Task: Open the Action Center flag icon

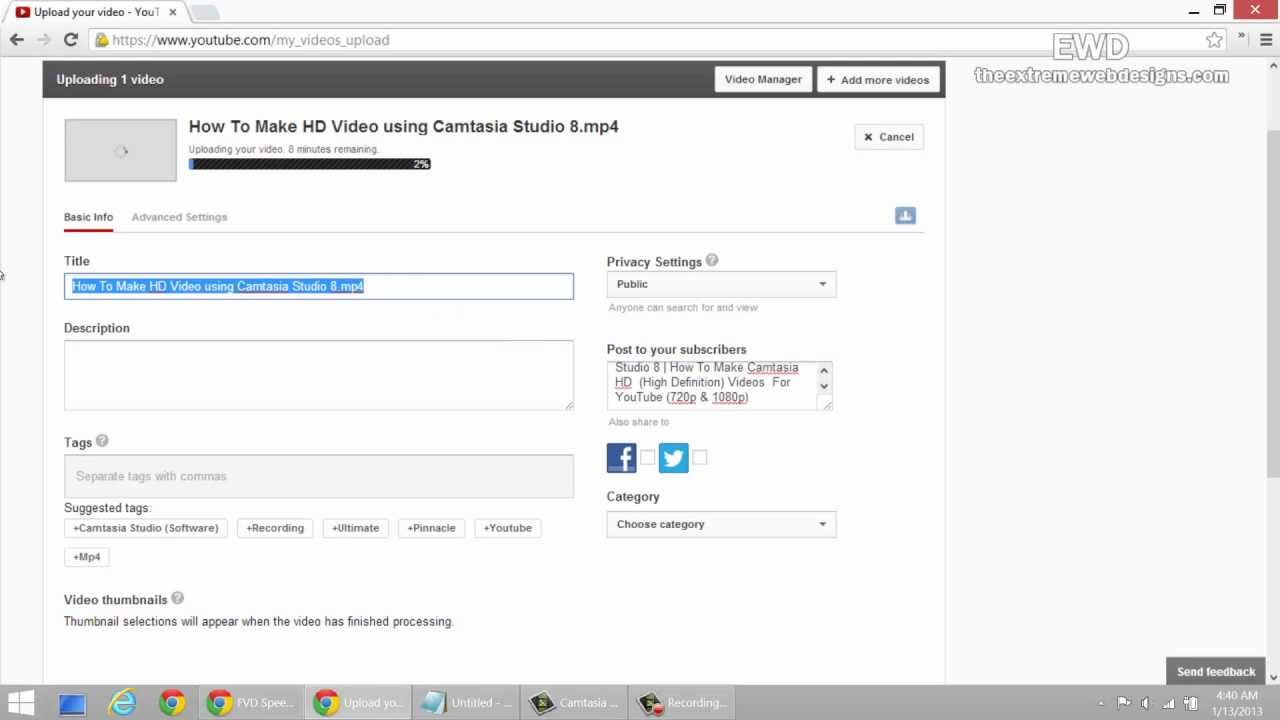Action: [x=1123, y=703]
